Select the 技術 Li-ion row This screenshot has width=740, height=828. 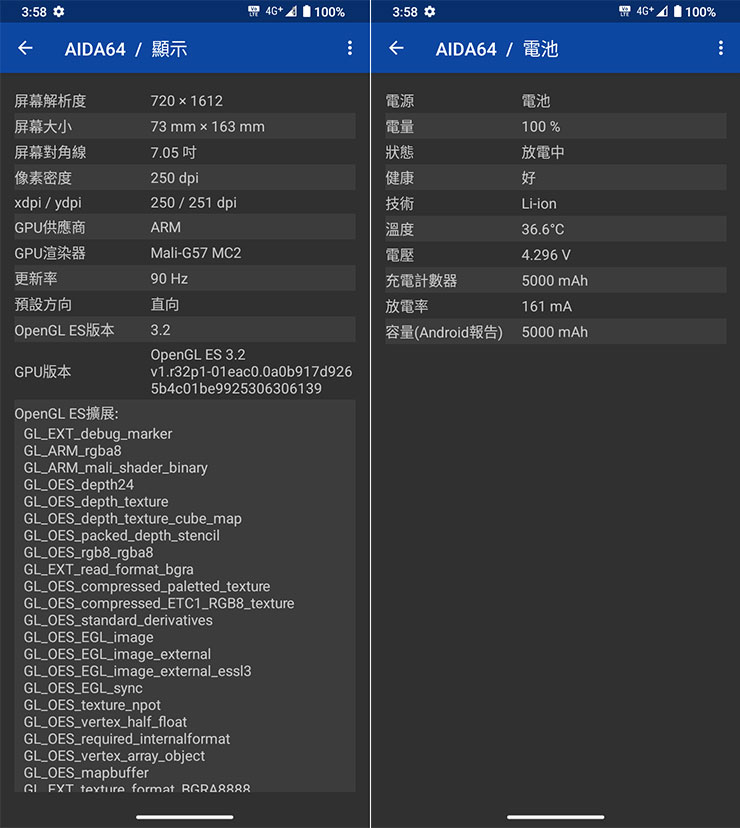(x=555, y=203)
